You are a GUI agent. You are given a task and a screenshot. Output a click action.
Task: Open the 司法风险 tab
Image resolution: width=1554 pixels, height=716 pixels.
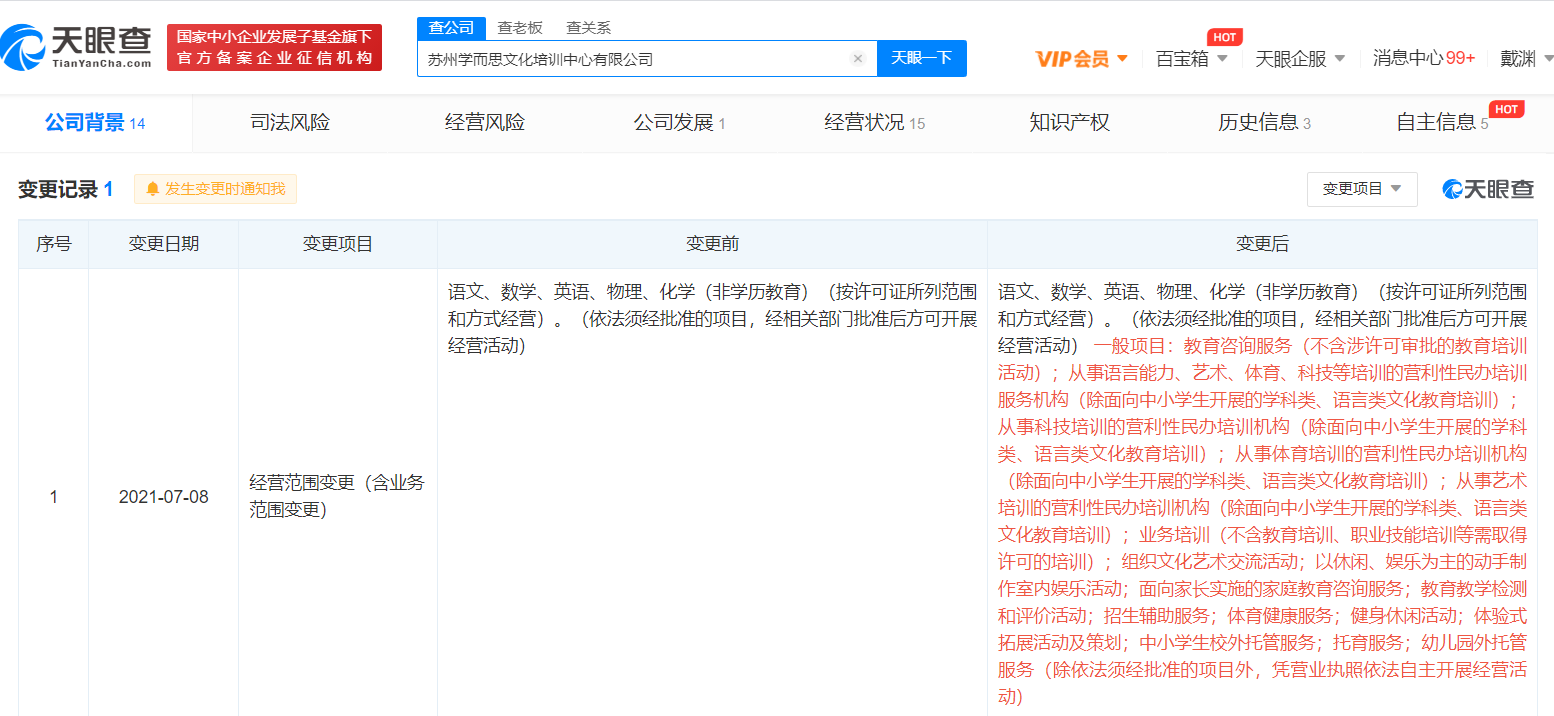pos(290,123)
